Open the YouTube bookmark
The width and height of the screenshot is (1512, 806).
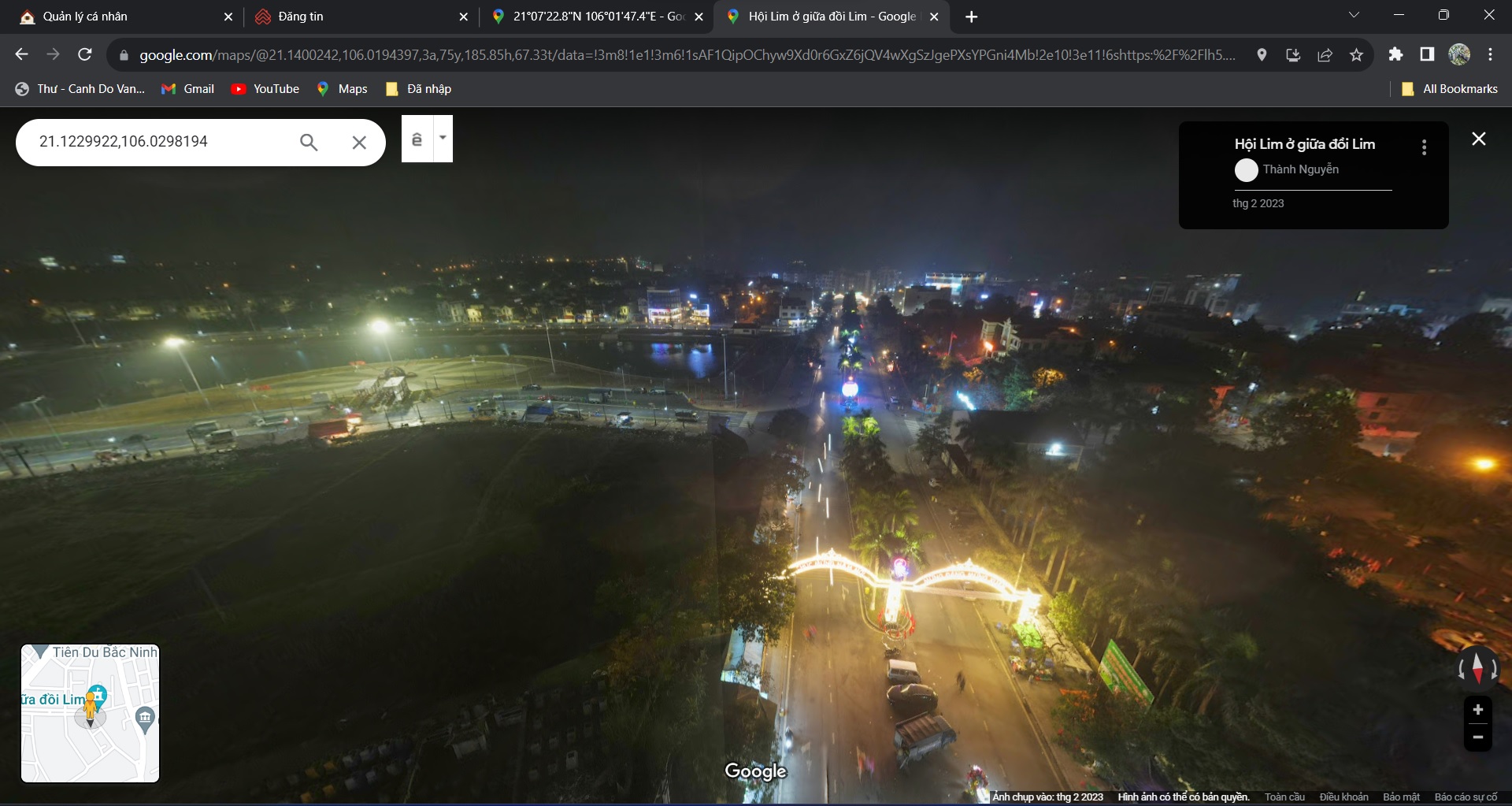[265, 89]
